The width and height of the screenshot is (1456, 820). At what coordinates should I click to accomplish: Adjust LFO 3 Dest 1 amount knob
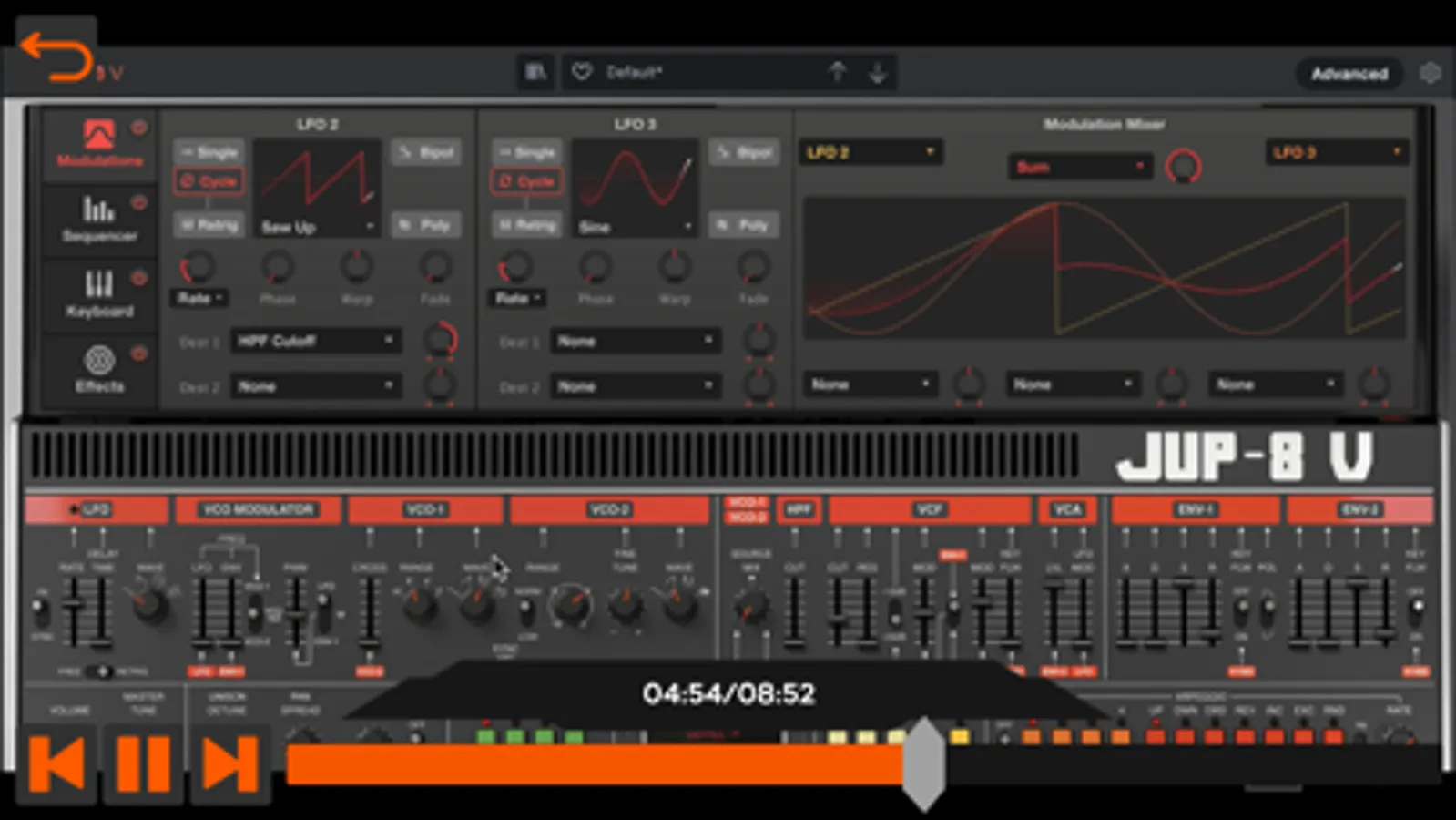click(759, 340)
